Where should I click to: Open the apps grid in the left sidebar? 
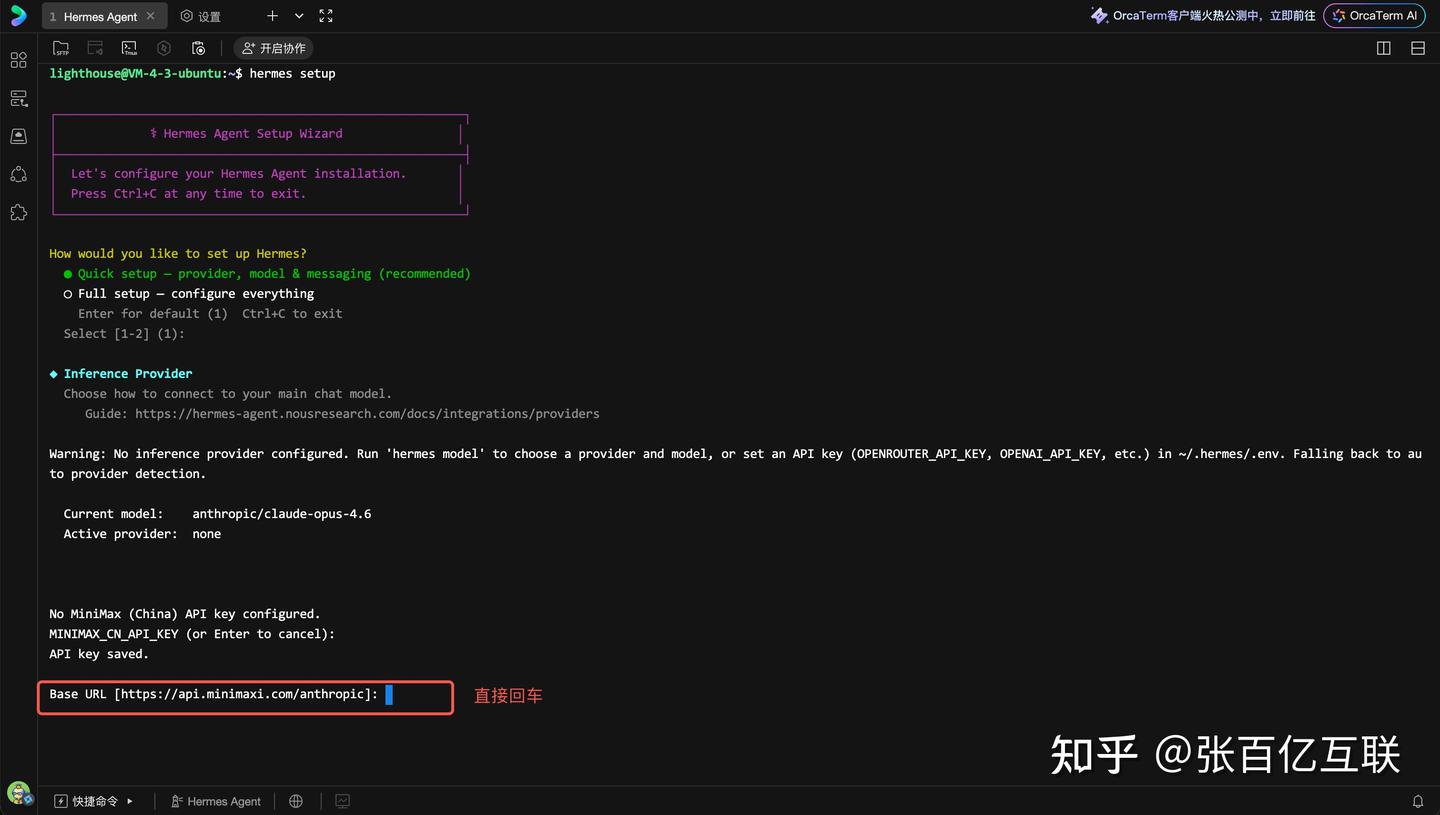click(18, 60)
